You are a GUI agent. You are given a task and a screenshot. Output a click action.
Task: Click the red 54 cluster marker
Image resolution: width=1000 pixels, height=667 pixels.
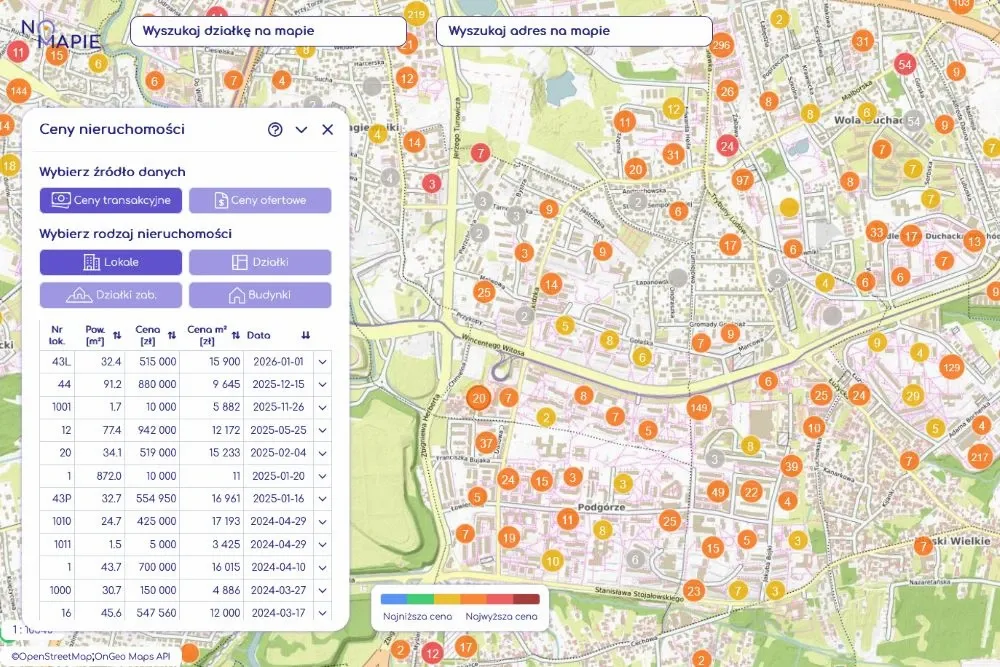pos(904,64)
